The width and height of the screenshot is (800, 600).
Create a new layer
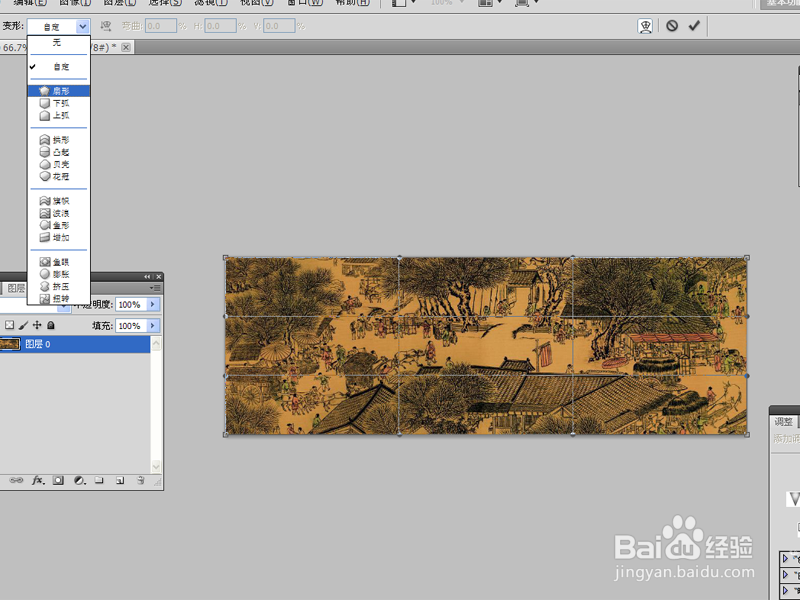coord(120,480)
